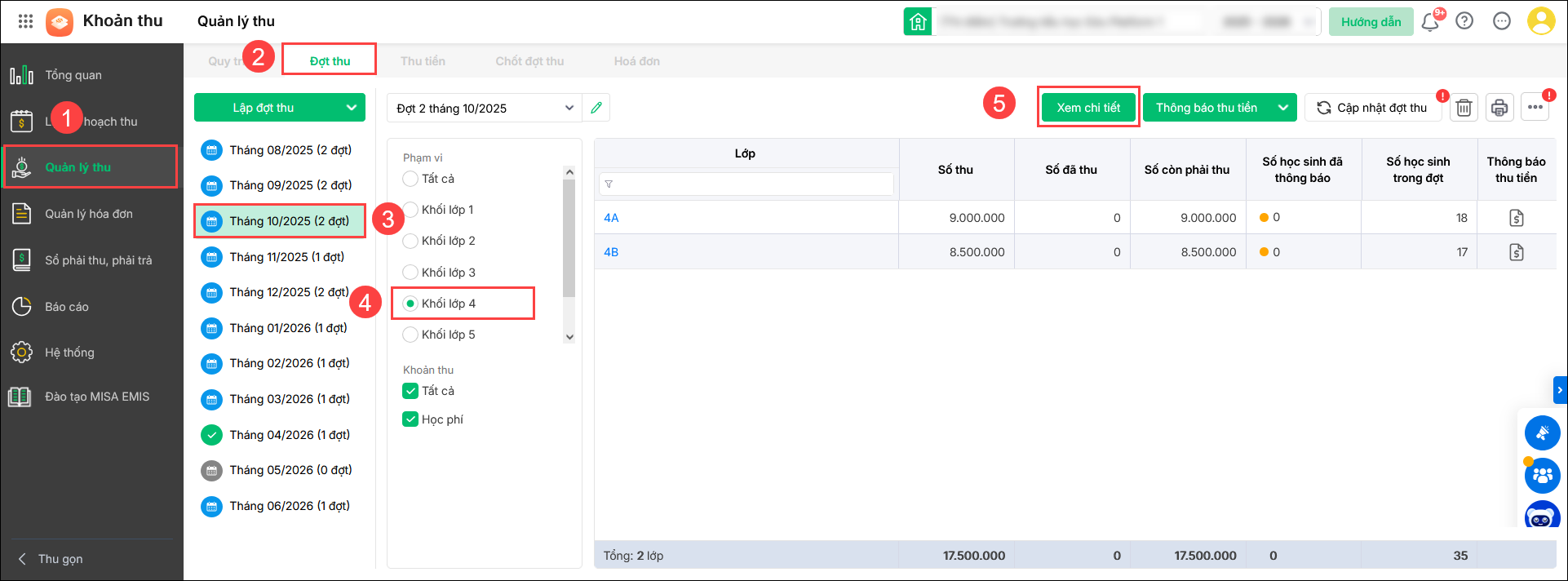
Task: Open the help question mark icon
Action: [x=1464, y=21]
